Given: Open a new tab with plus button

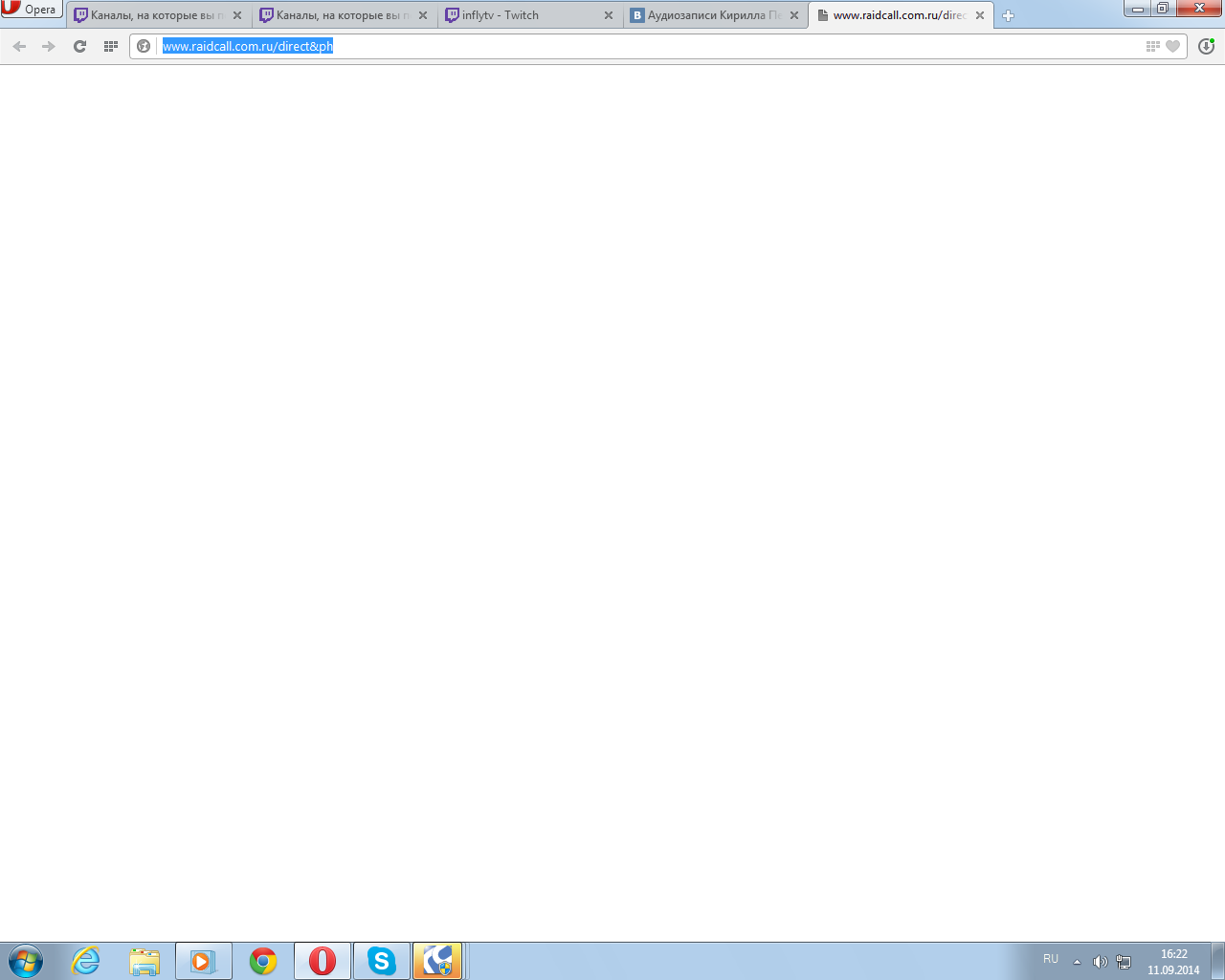Looking at the screenshot, I should click(1008, 15).
